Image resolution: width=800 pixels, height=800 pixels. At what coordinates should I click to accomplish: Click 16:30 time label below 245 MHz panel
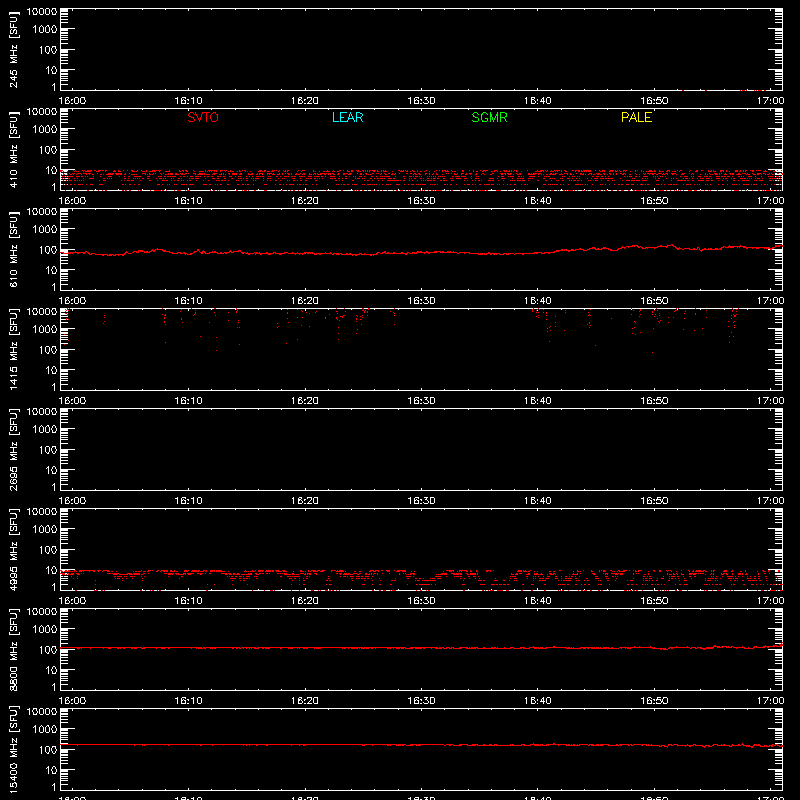click(x=421, y=101)
